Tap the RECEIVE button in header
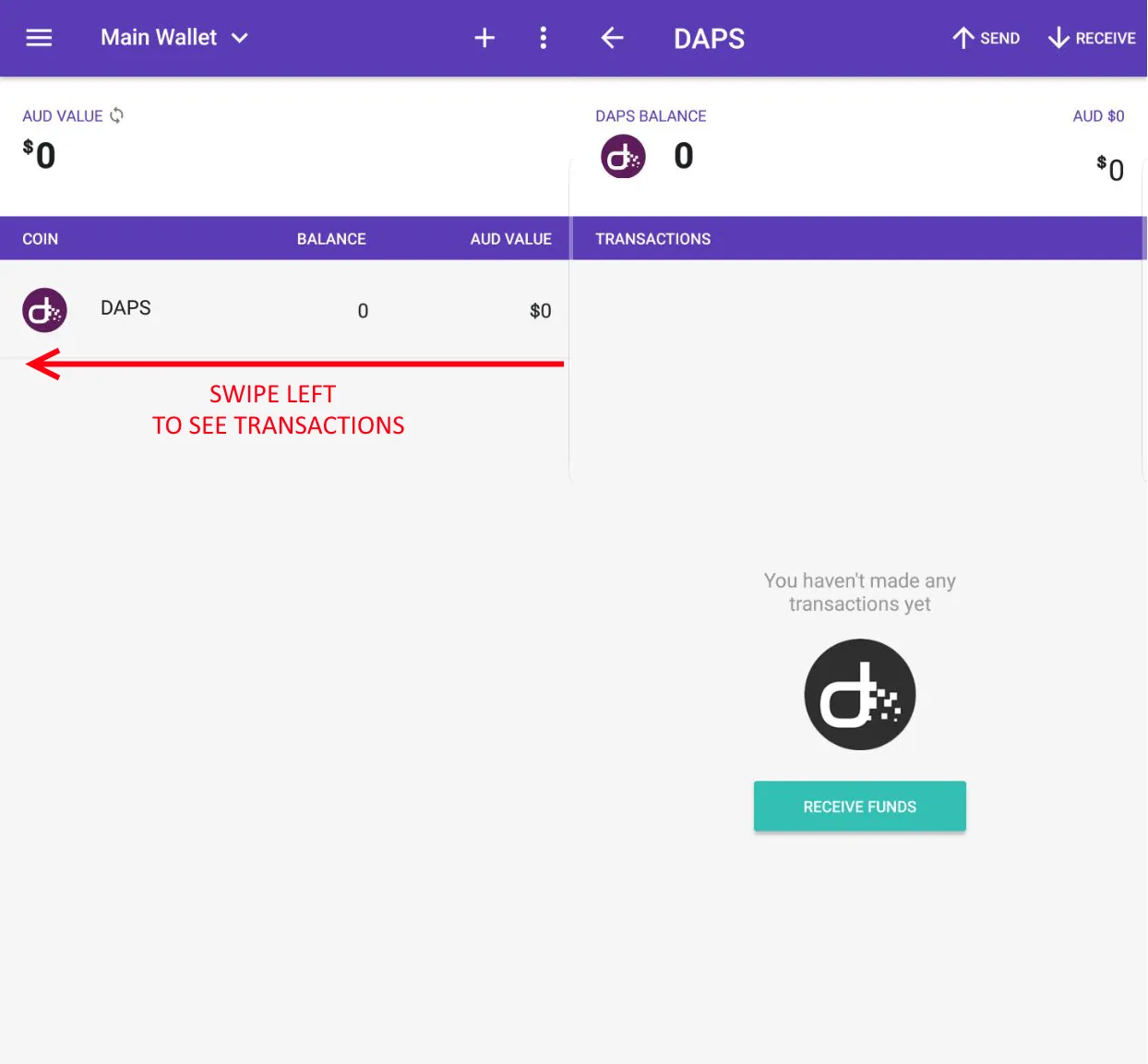 pos(1092,38)
